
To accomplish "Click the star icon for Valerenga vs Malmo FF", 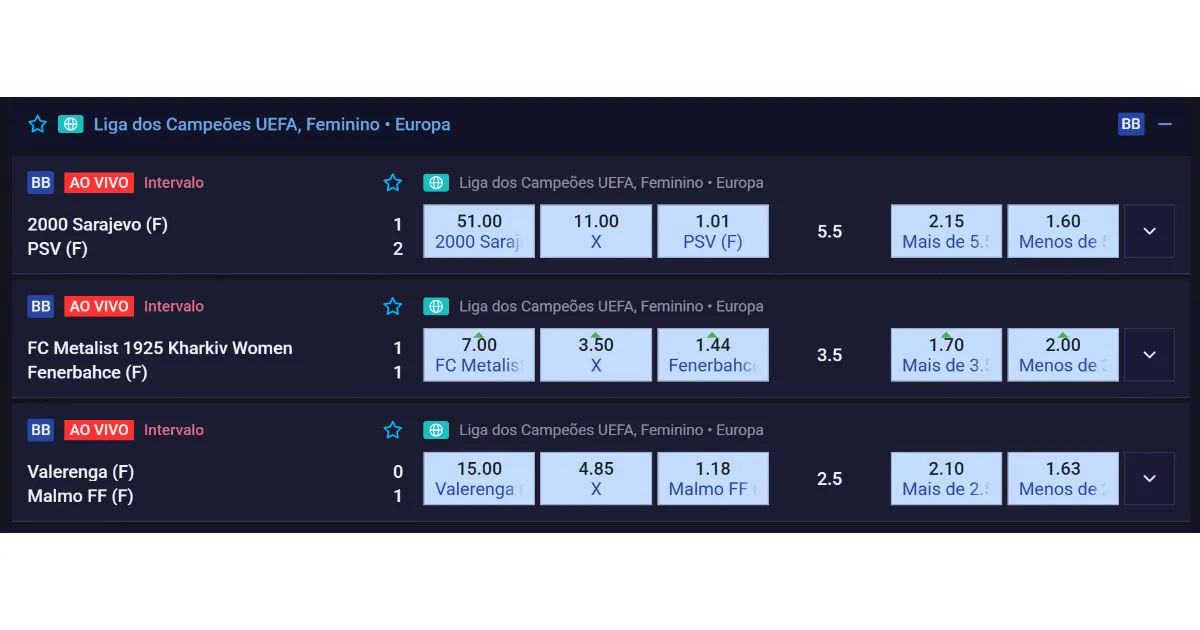I will pyautogui.click(x=393, y=430).
